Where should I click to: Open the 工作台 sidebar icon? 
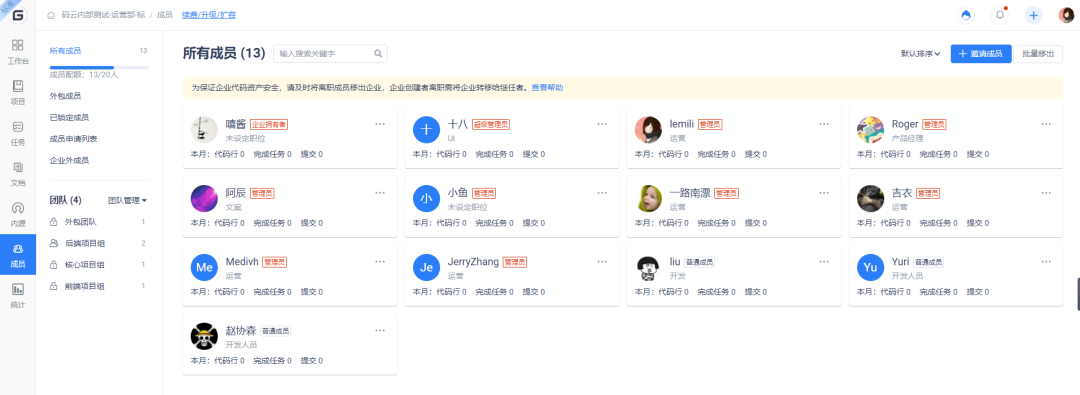point(18,52)
